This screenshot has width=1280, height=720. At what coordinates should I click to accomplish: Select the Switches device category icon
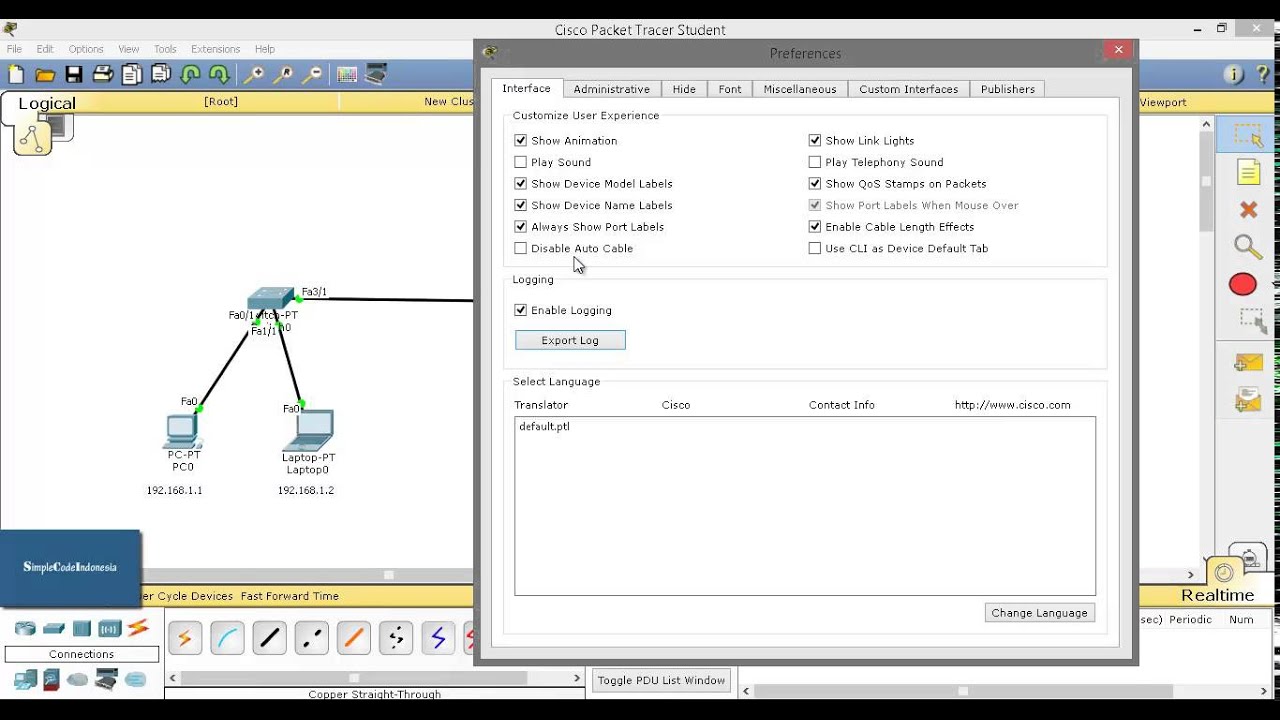tap(54, 629)
